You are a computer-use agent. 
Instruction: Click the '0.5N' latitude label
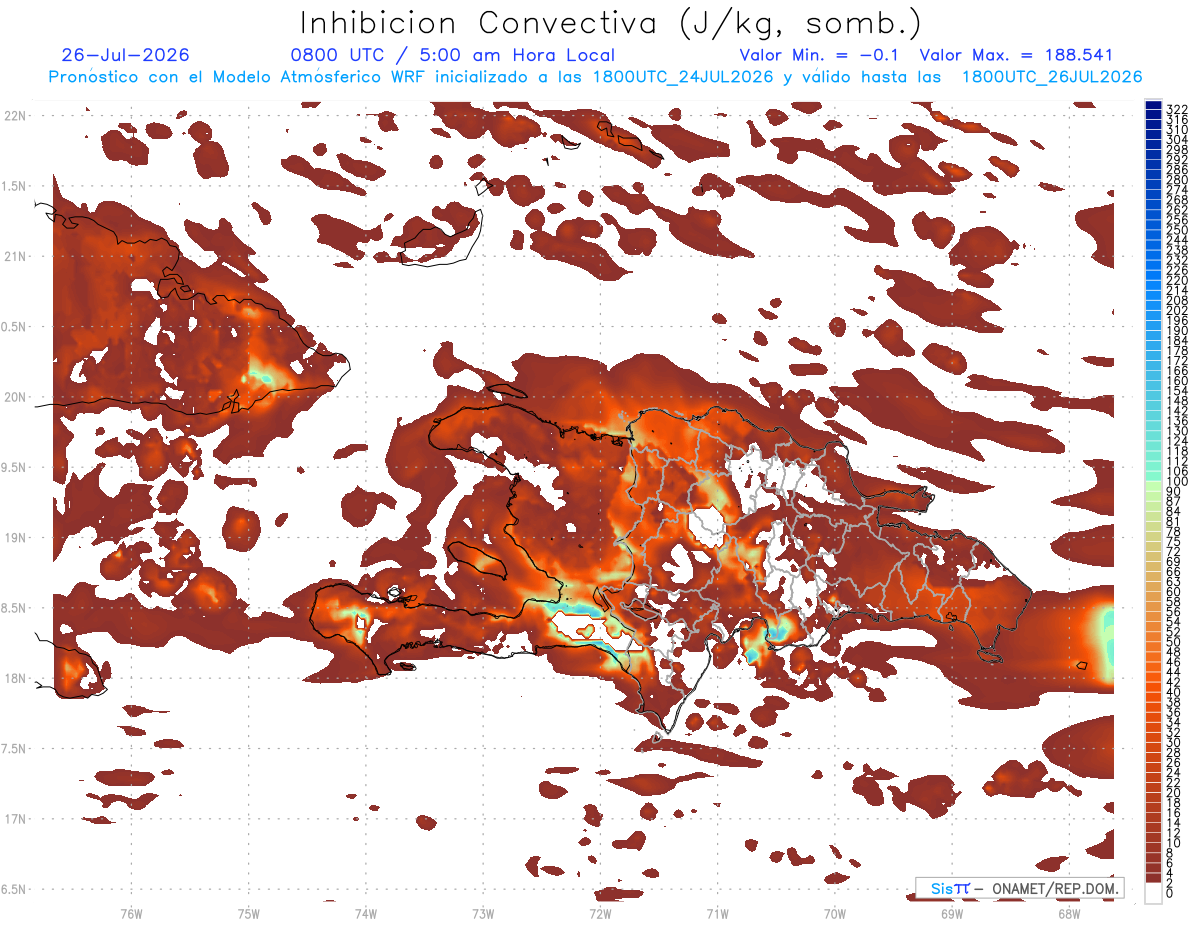coord(14,327)
